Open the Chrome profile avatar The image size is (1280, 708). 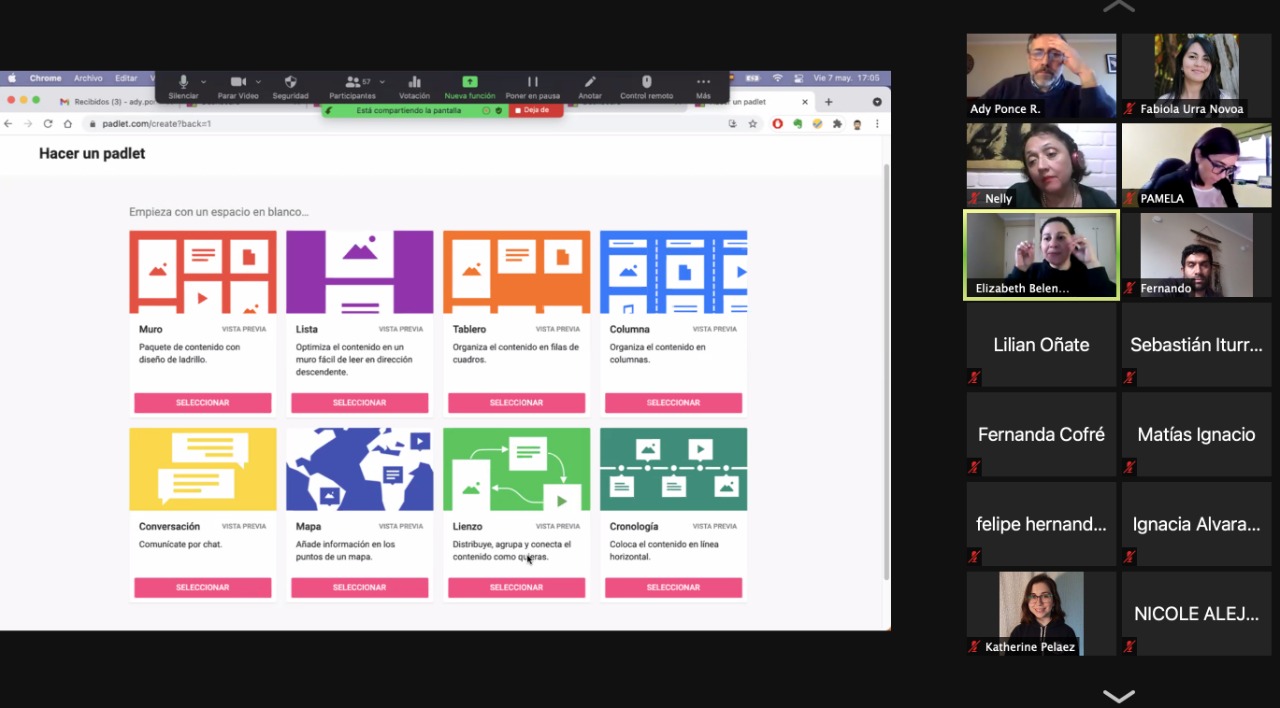(x=857, y=124)
